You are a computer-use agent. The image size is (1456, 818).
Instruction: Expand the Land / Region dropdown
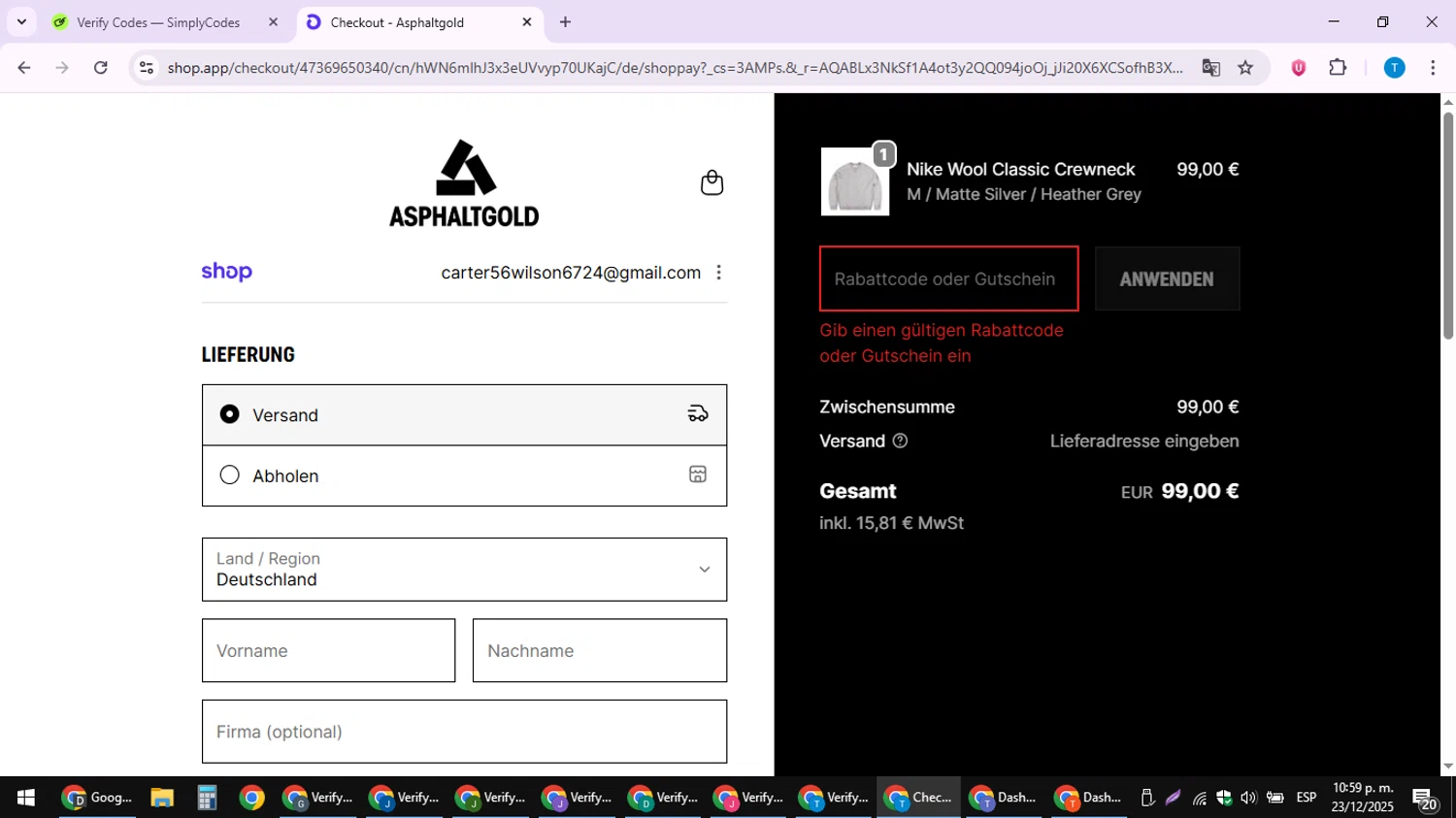tap(464, 570)
